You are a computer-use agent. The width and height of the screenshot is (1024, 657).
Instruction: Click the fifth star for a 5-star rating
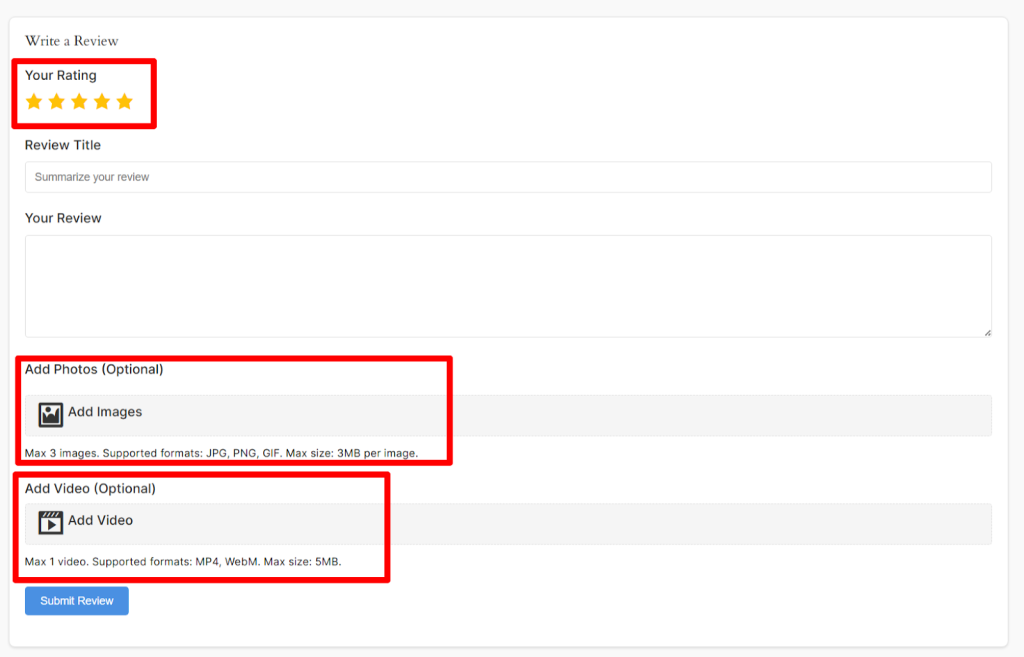coord(124,101)
